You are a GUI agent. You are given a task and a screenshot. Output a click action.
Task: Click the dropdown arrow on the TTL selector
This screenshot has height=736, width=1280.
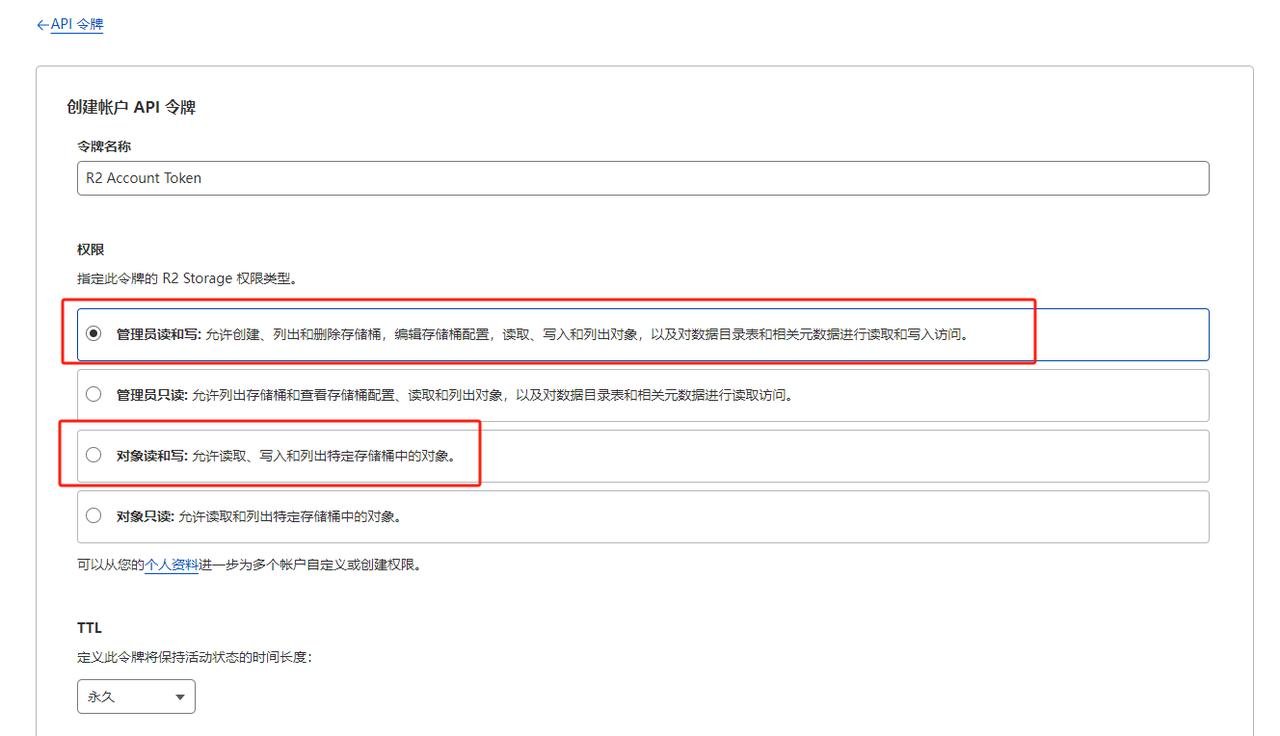(180, 696)
